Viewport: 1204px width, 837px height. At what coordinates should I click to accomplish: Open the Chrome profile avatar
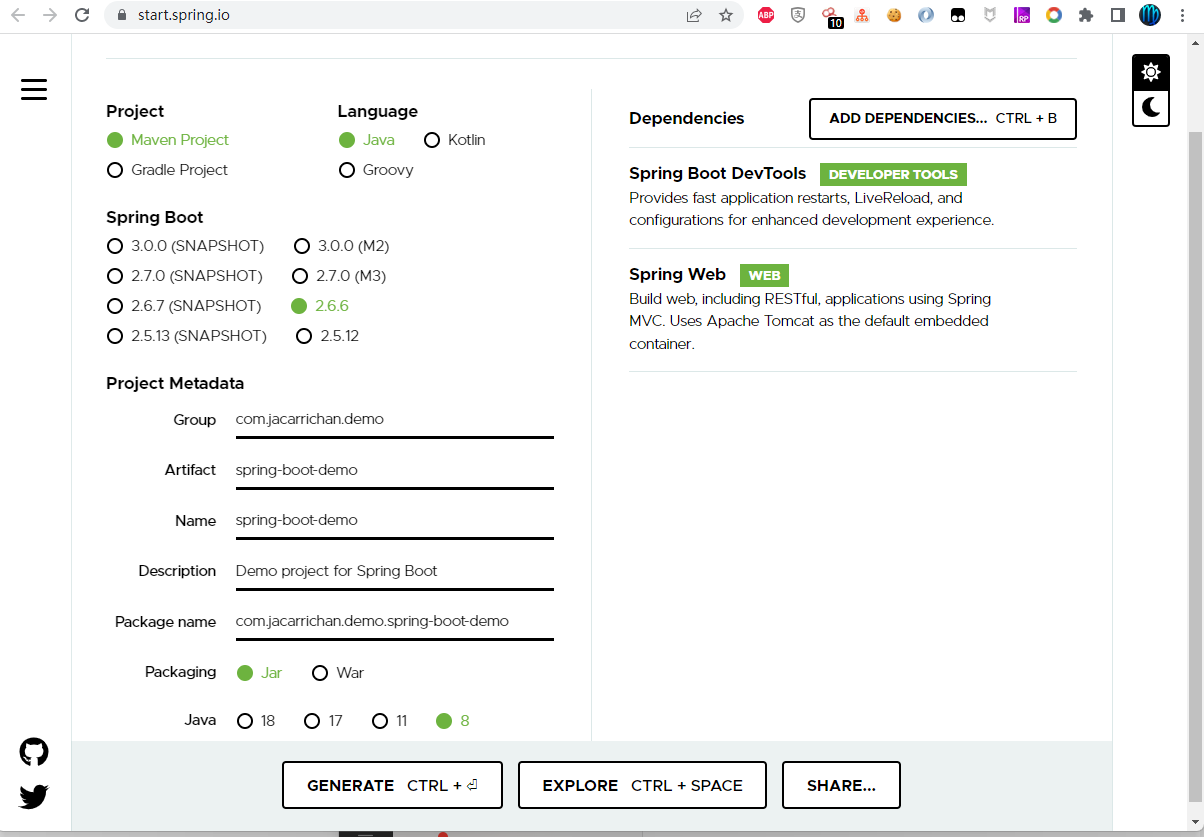point(1150,15)
